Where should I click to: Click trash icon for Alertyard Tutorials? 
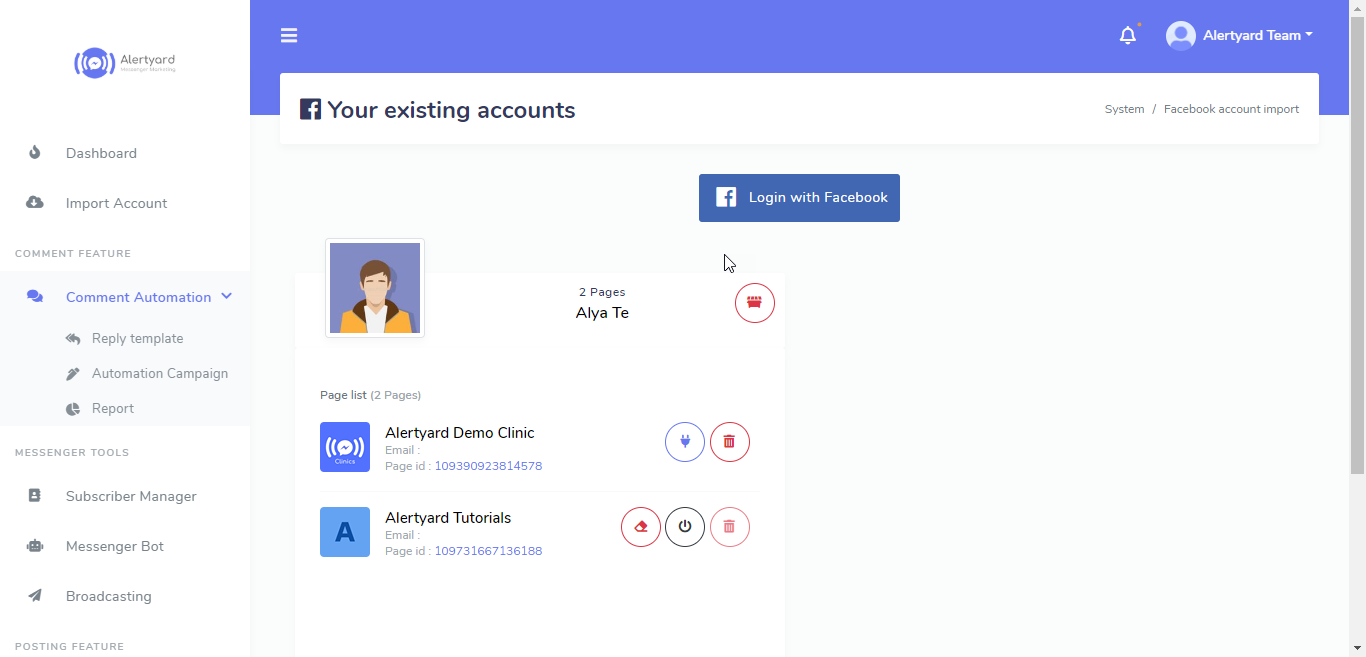(x=730, y=526)
